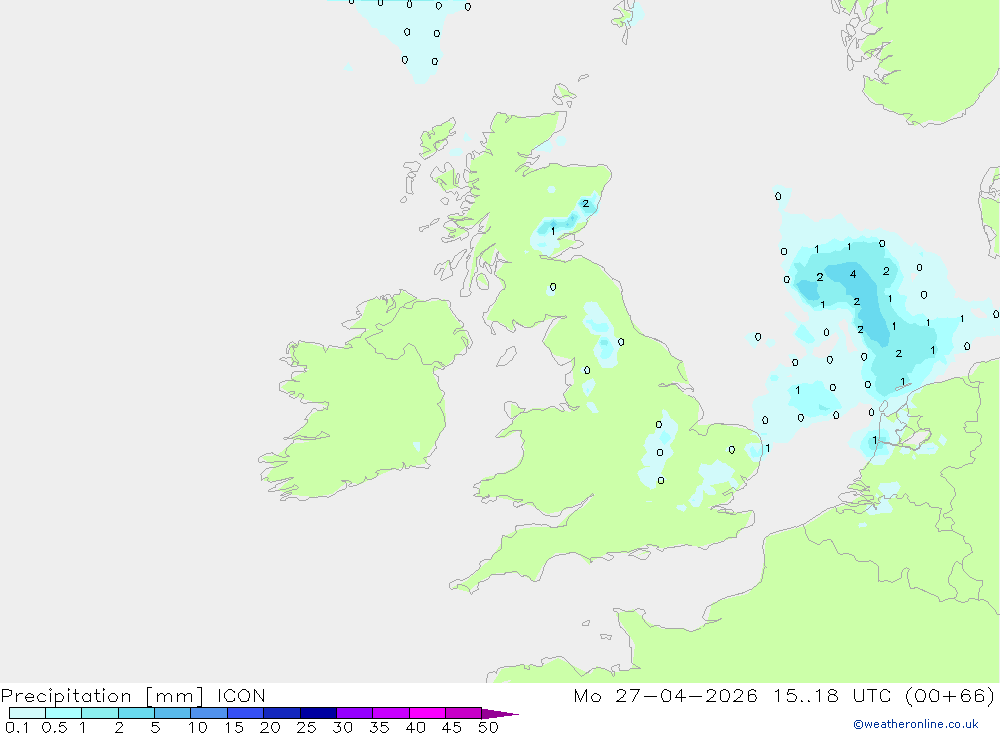Pick the legend swatch between 45 and 50
Viewport: 1000px width, 733px height.
[x=464, y=713]
